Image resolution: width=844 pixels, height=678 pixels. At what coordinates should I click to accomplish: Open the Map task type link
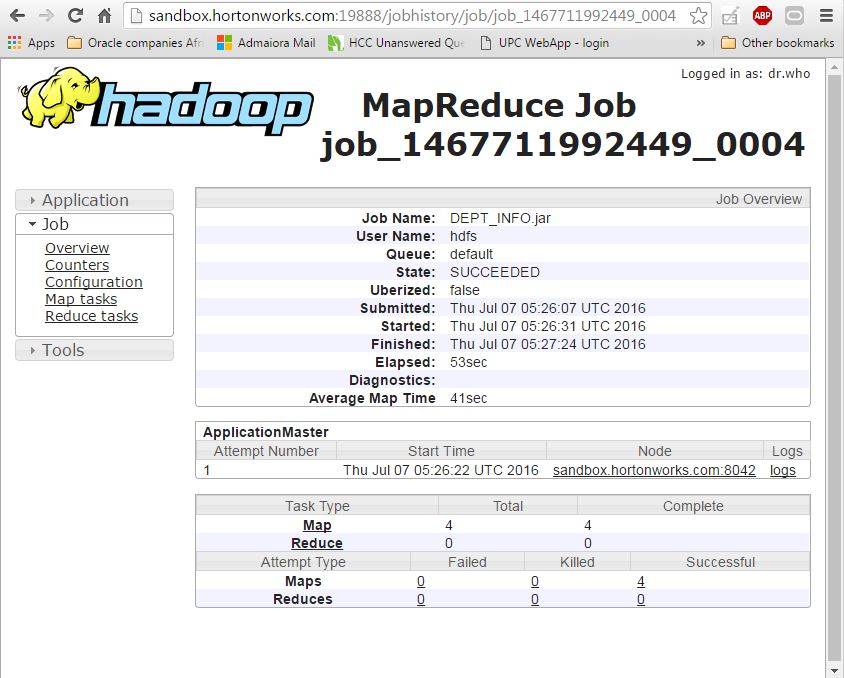(317, 525)
